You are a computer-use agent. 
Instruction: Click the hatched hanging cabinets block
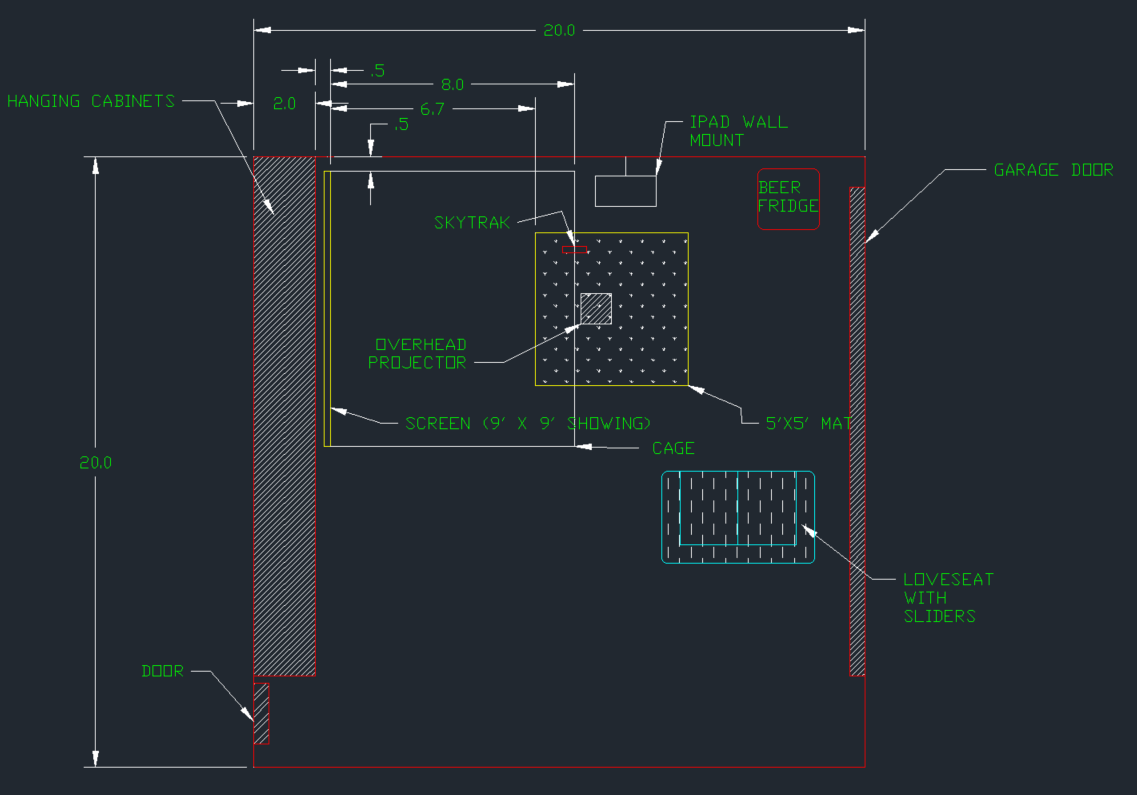pos(284,416)
